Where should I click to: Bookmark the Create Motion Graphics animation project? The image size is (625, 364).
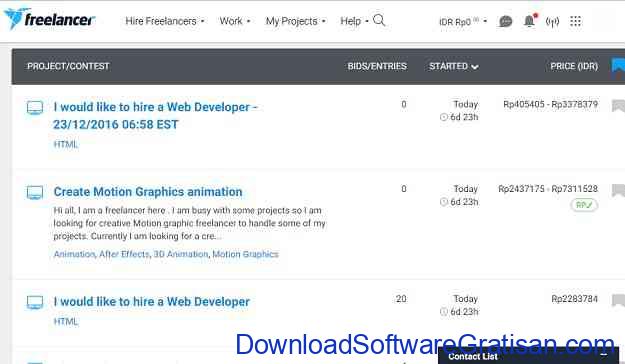click(x=618, y=191)
